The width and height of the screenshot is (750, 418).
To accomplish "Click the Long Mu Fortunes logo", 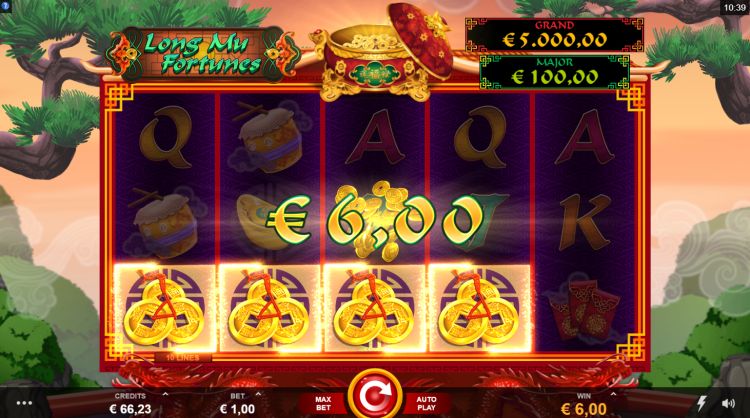I will coord(202,54).
